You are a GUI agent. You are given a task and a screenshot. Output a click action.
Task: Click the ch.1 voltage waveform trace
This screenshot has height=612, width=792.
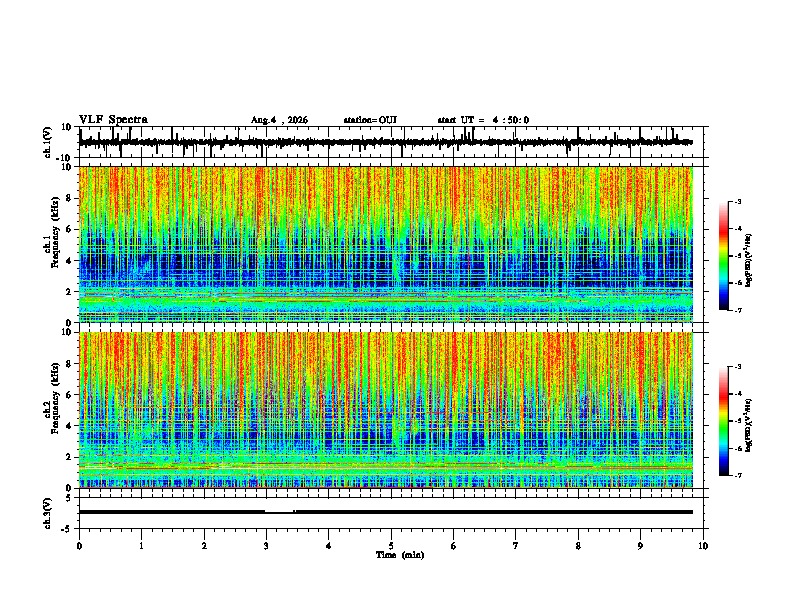386,142
